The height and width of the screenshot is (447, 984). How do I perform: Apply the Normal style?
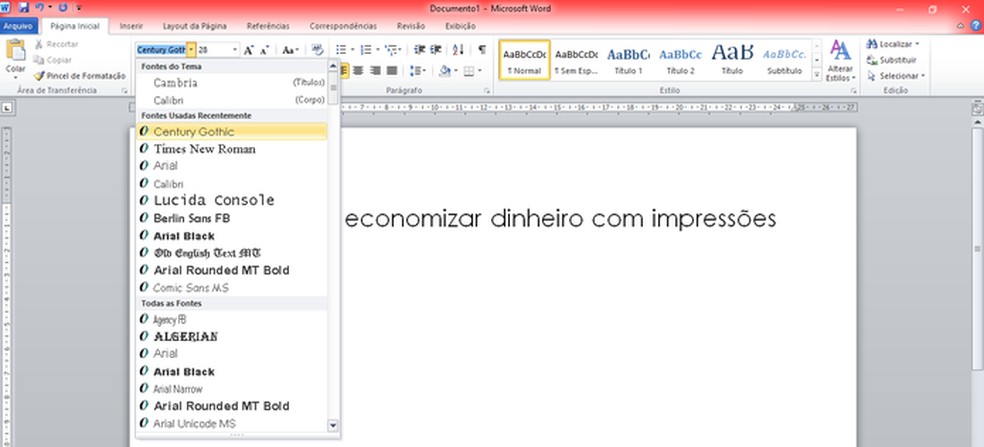pos(525,60)
